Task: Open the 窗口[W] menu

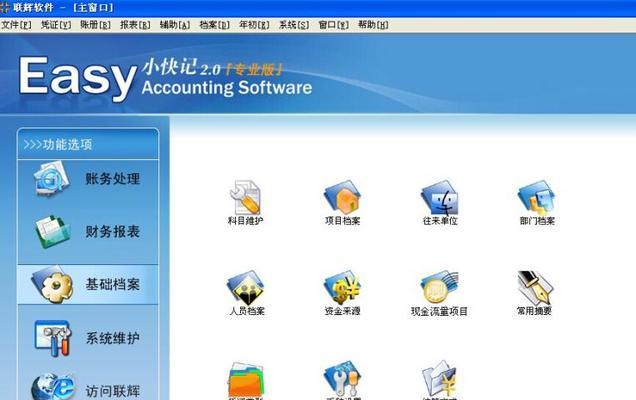Action: point(333,25)
